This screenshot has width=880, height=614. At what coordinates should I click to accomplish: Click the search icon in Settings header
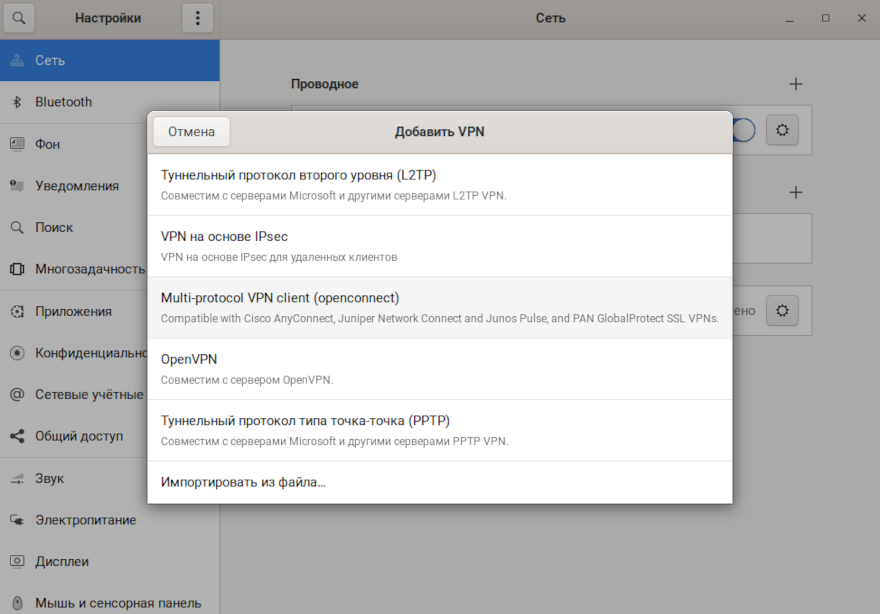pyautogui.click(x=19, y=18)
